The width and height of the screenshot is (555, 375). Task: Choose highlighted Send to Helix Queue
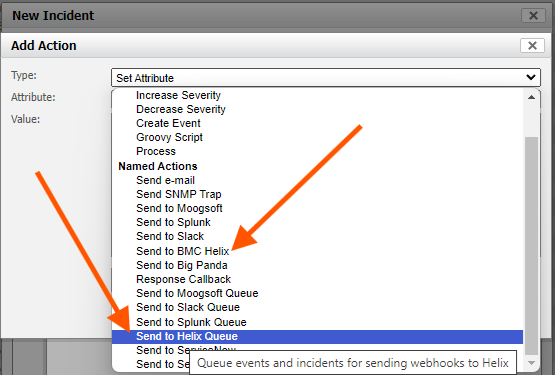pos(317,336)
